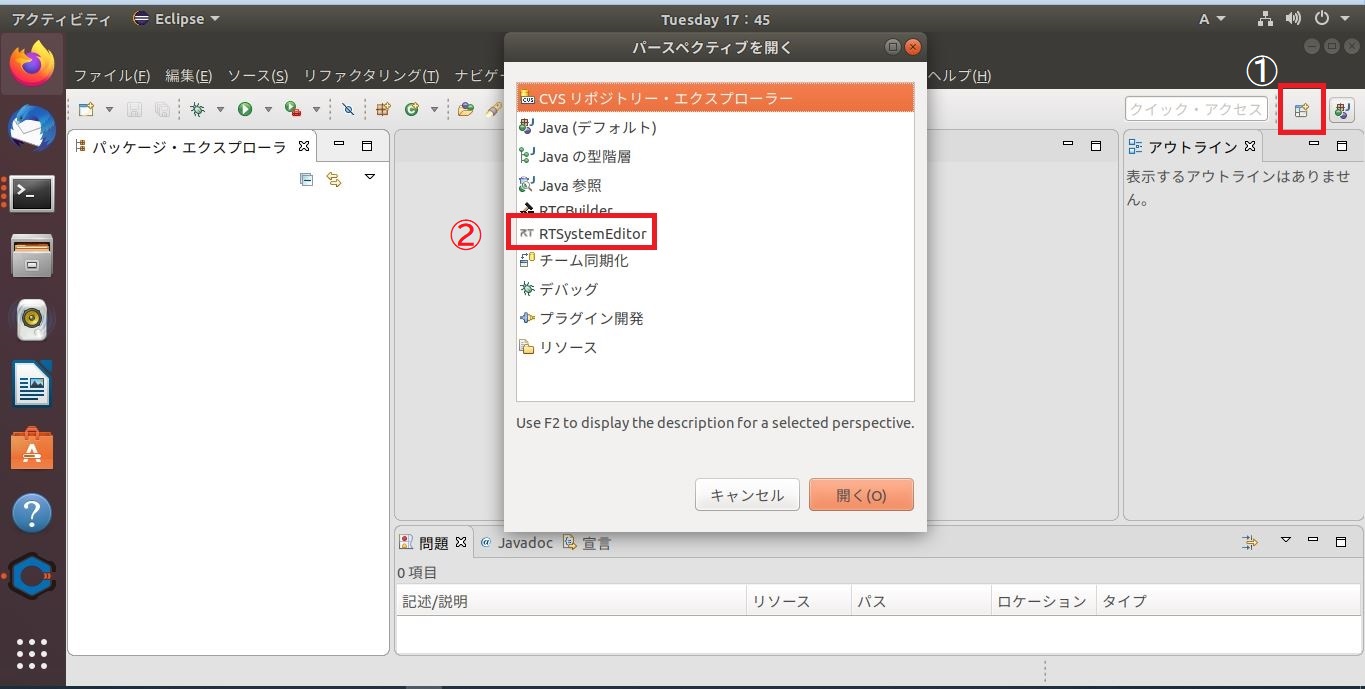Click the Problems view filter/focus icon
Viewport: 1365px width, 689px height.
click(1250, 542)
